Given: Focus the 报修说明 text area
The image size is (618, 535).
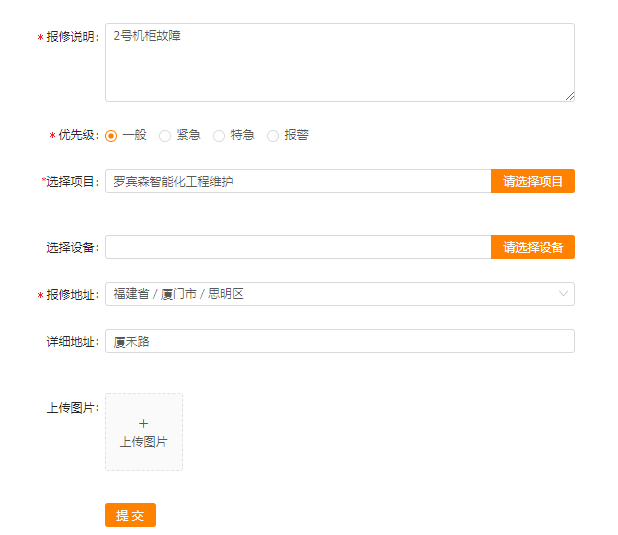Looking at the screenshot, I should pyautogui.click(x=340, y=62).
